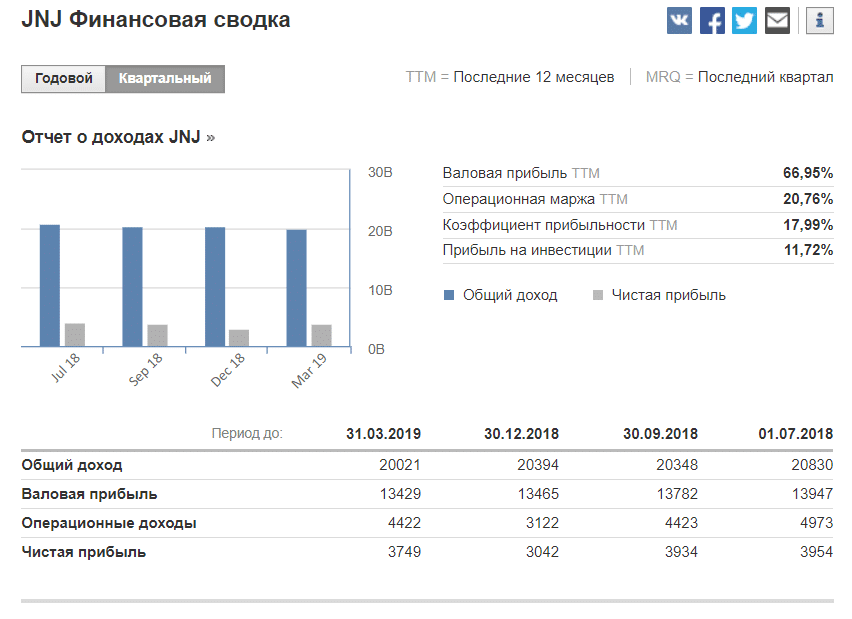The image size is (852, 619).
Task: Click the 17,99% profit ratio value
Action: 808,225
